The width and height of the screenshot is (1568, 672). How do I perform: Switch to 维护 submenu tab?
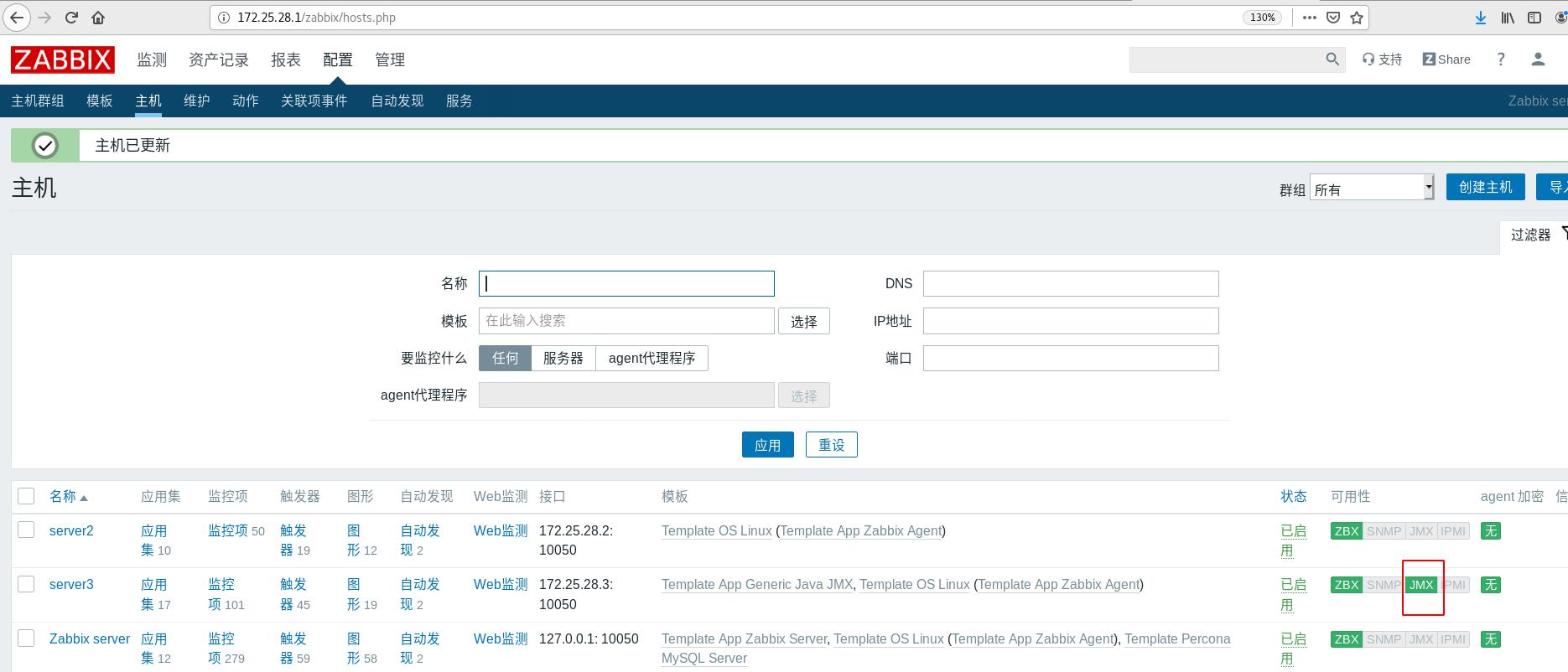197,101
